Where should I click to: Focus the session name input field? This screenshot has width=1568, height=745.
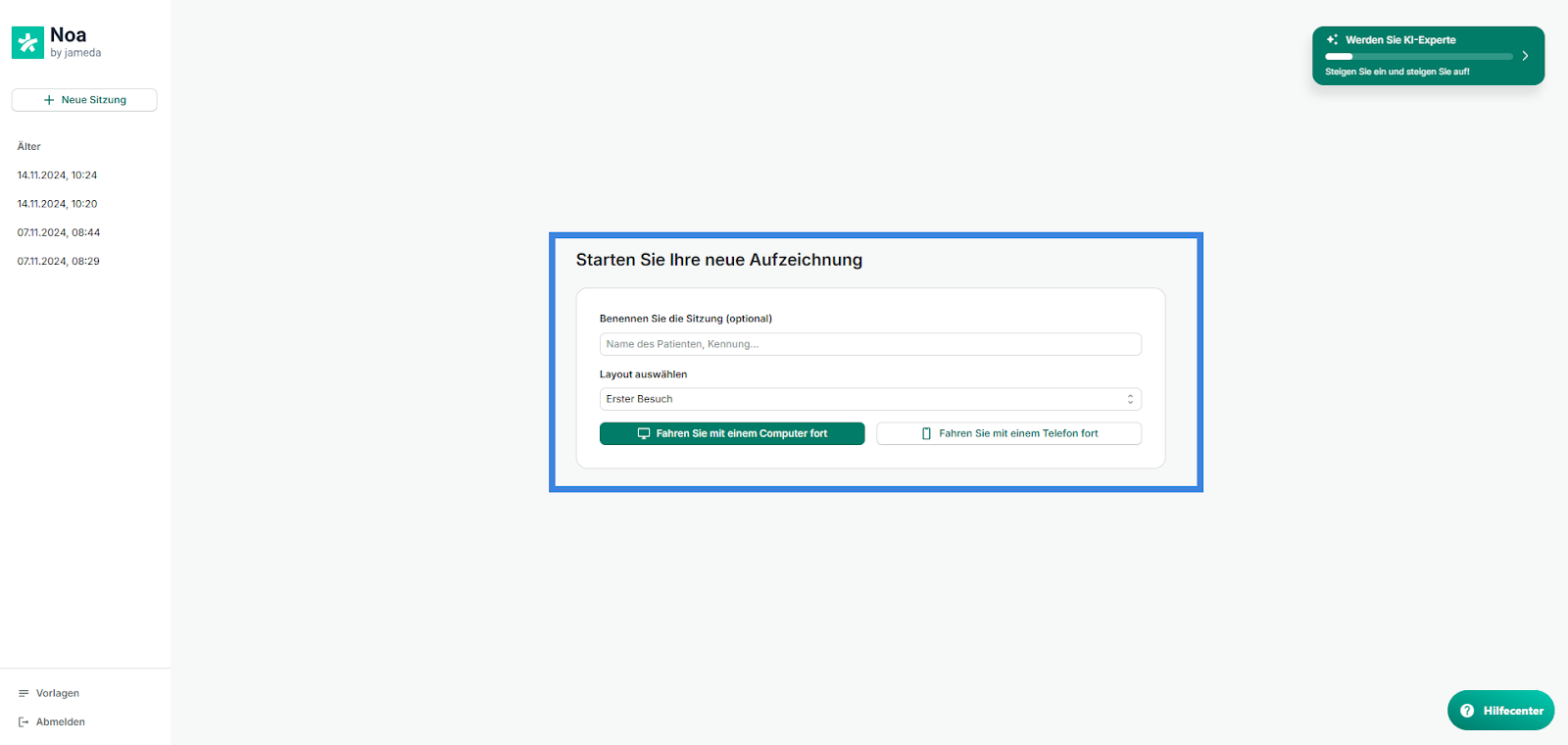869,344
